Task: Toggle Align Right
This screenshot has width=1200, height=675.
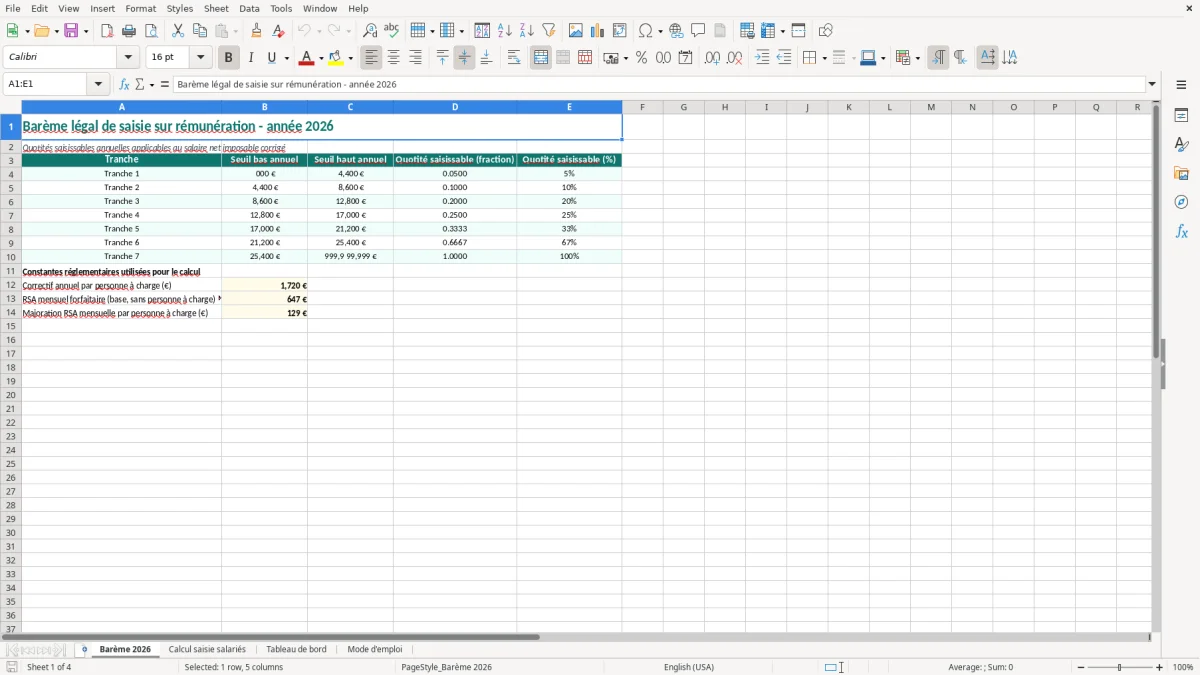Action: tap(416, 58)
